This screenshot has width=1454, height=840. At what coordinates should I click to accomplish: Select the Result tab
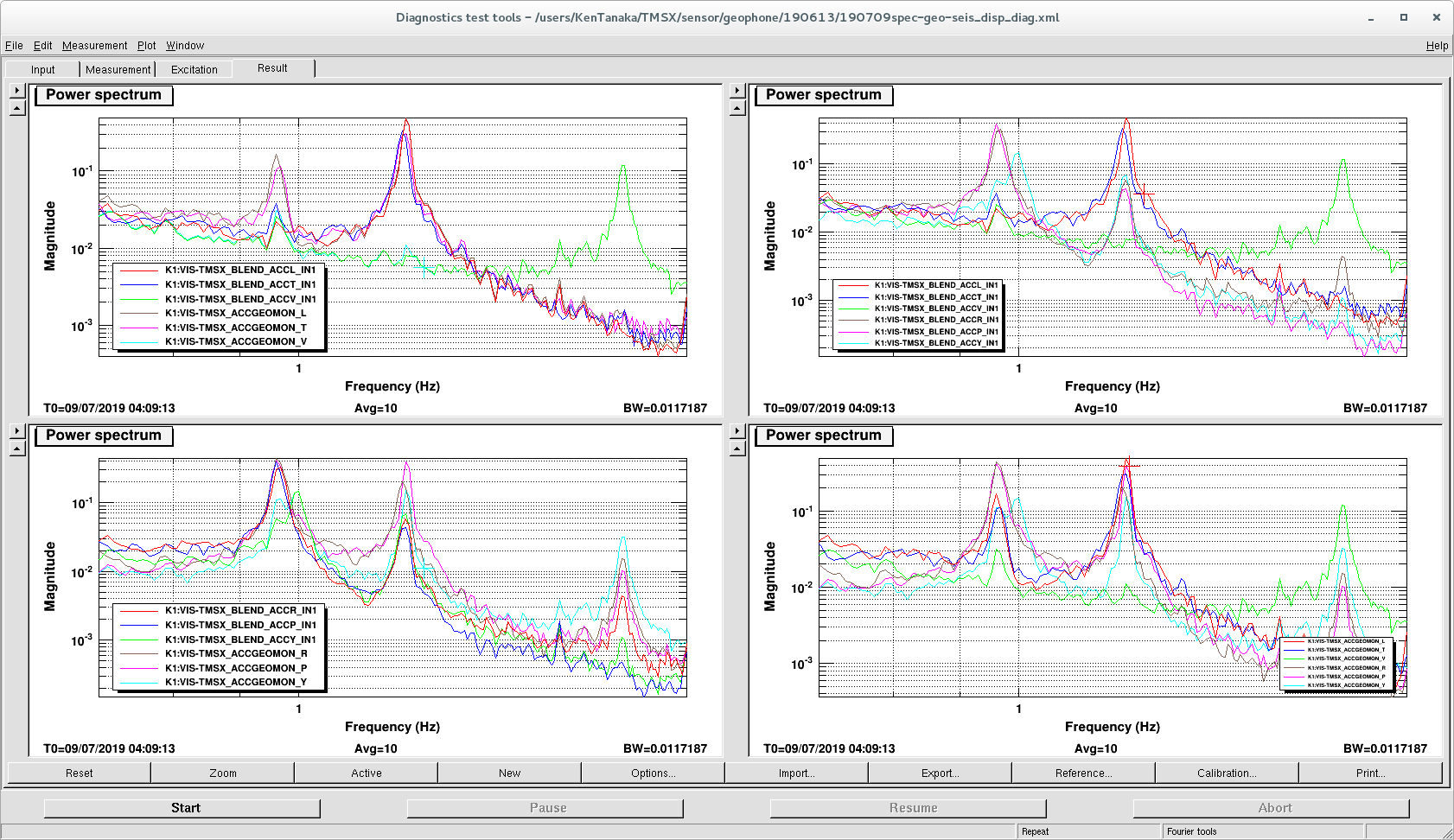tap(272, 68)
